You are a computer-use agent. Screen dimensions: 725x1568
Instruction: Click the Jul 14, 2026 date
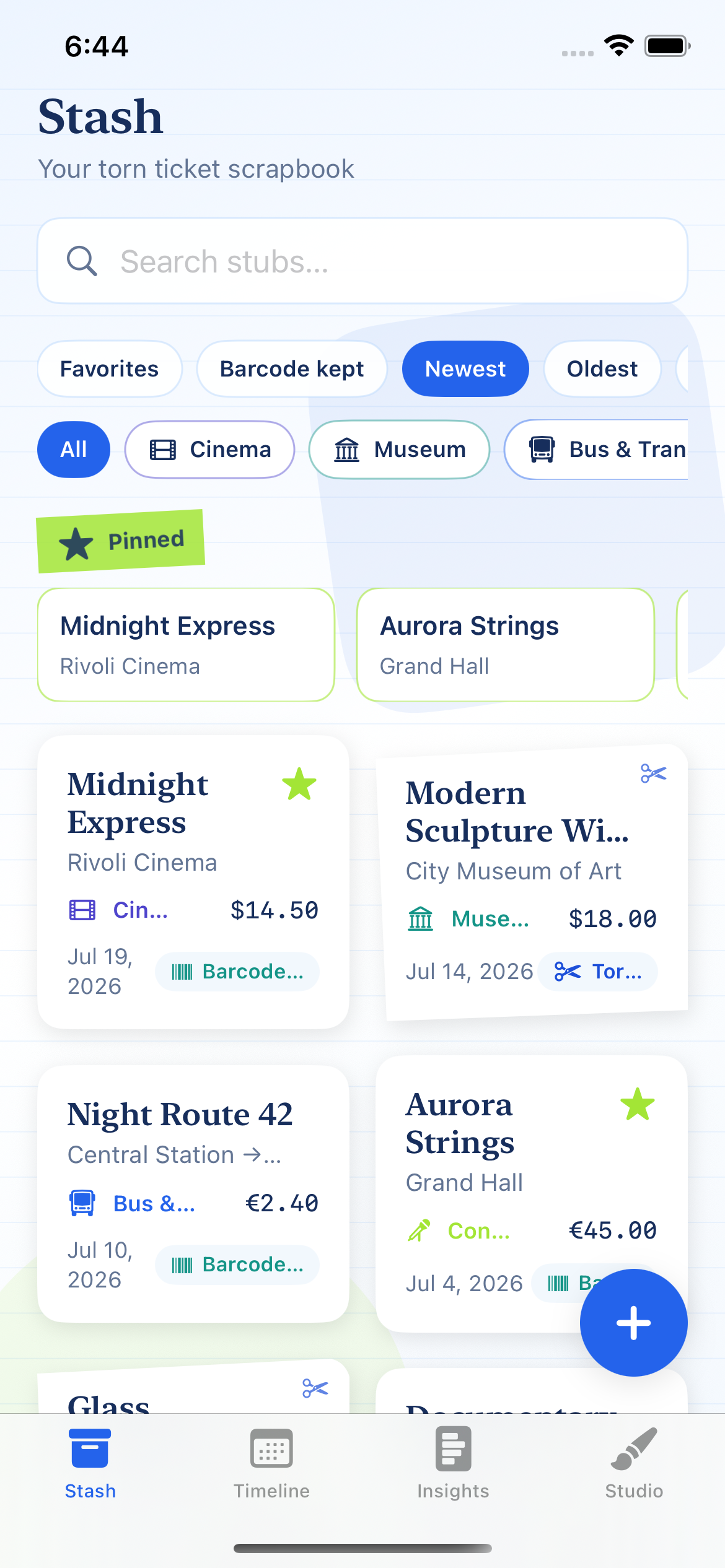click(x=470, y=972)
